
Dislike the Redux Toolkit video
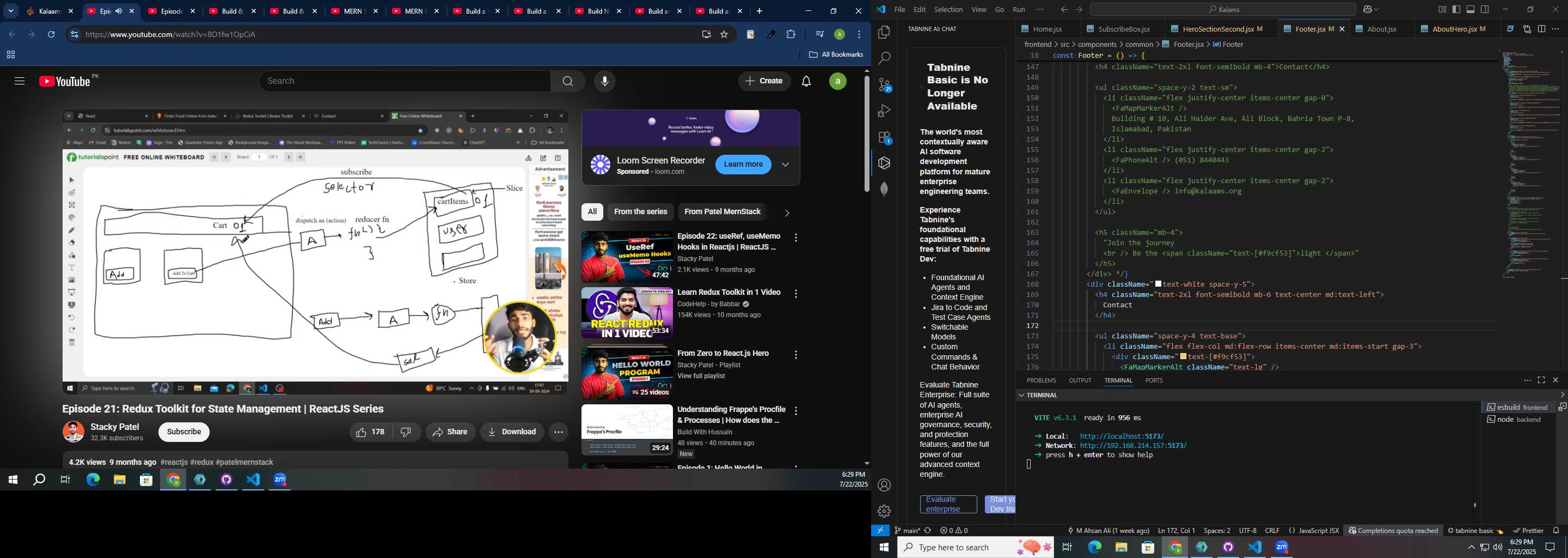tap(407, 432)
